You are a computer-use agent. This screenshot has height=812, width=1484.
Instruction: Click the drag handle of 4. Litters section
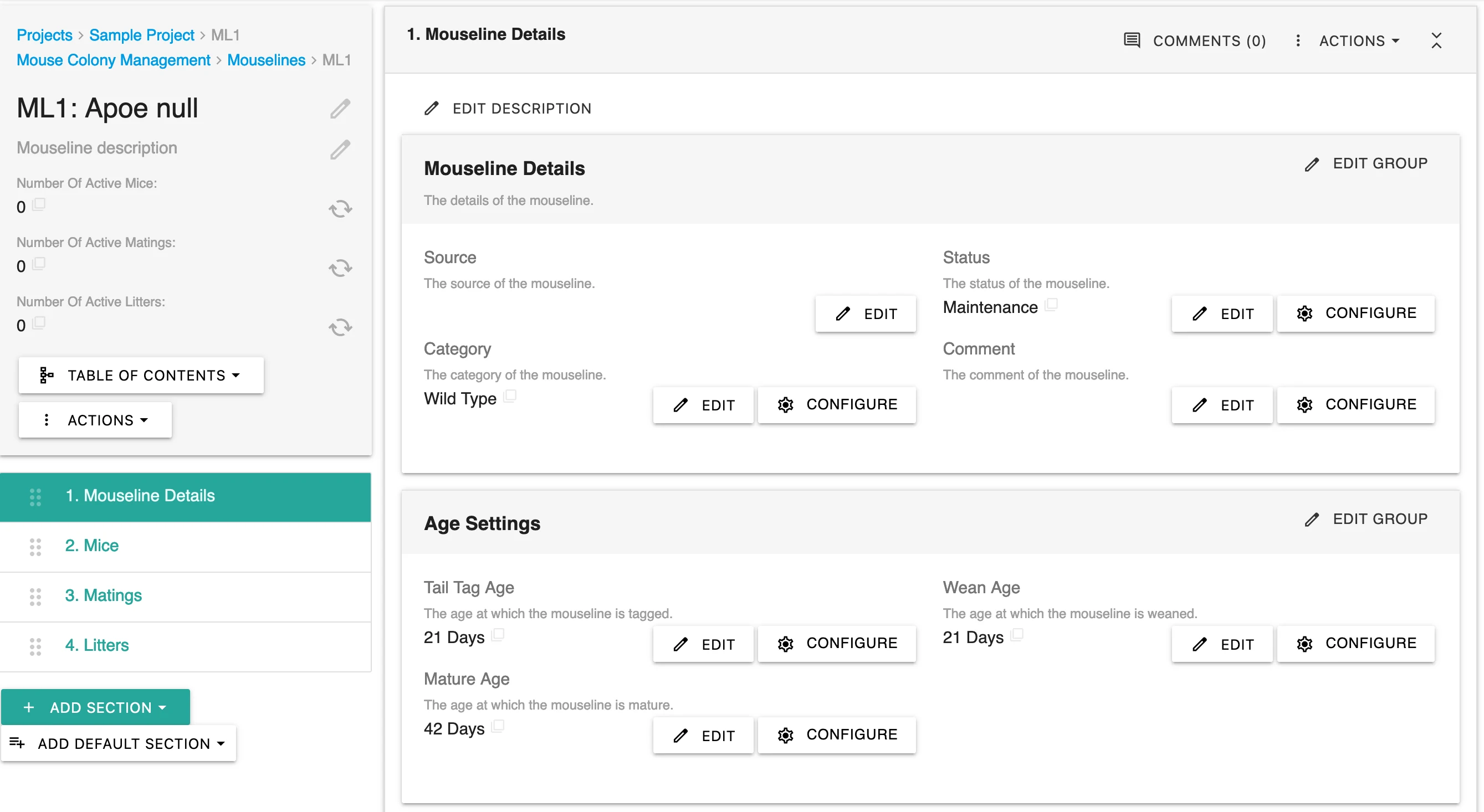[x=35, y=647]
